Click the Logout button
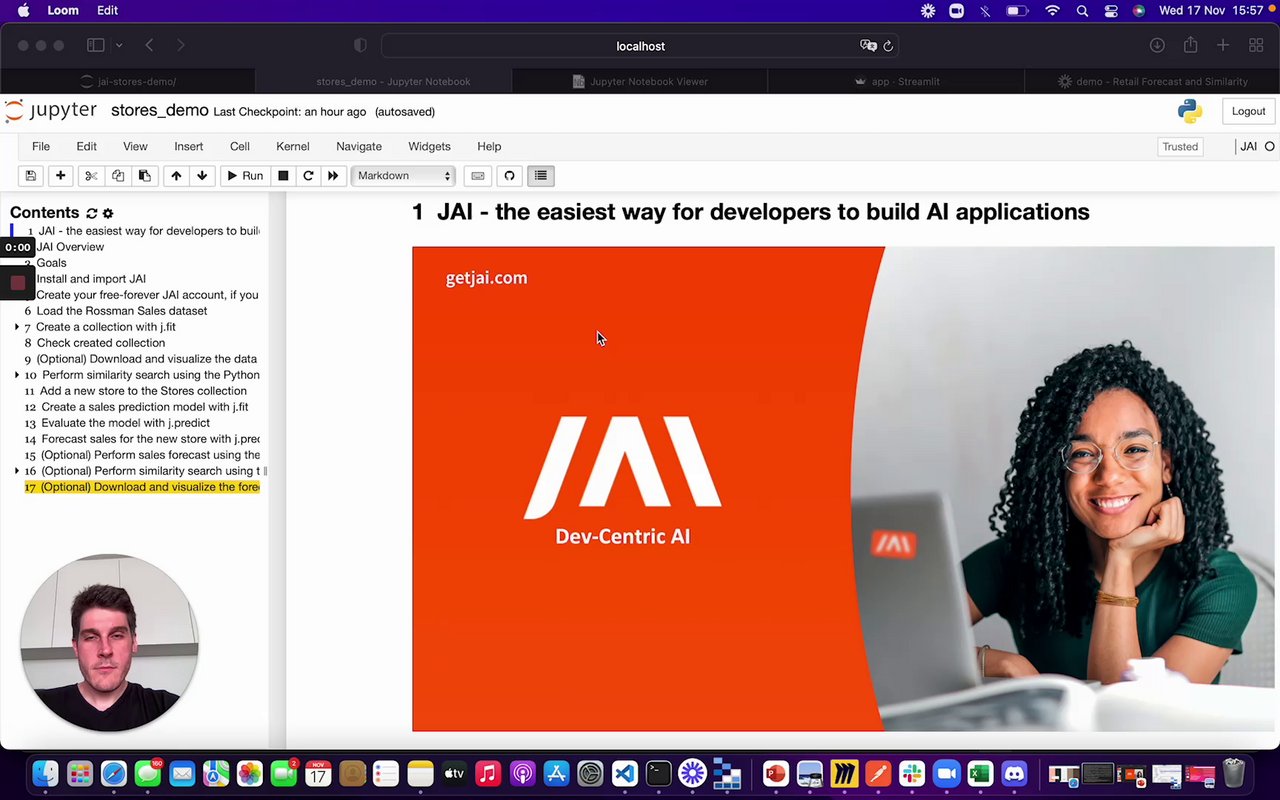The height and width of the screenshot is (800, 1280). pyautogui.click(x=1248, y=111)
